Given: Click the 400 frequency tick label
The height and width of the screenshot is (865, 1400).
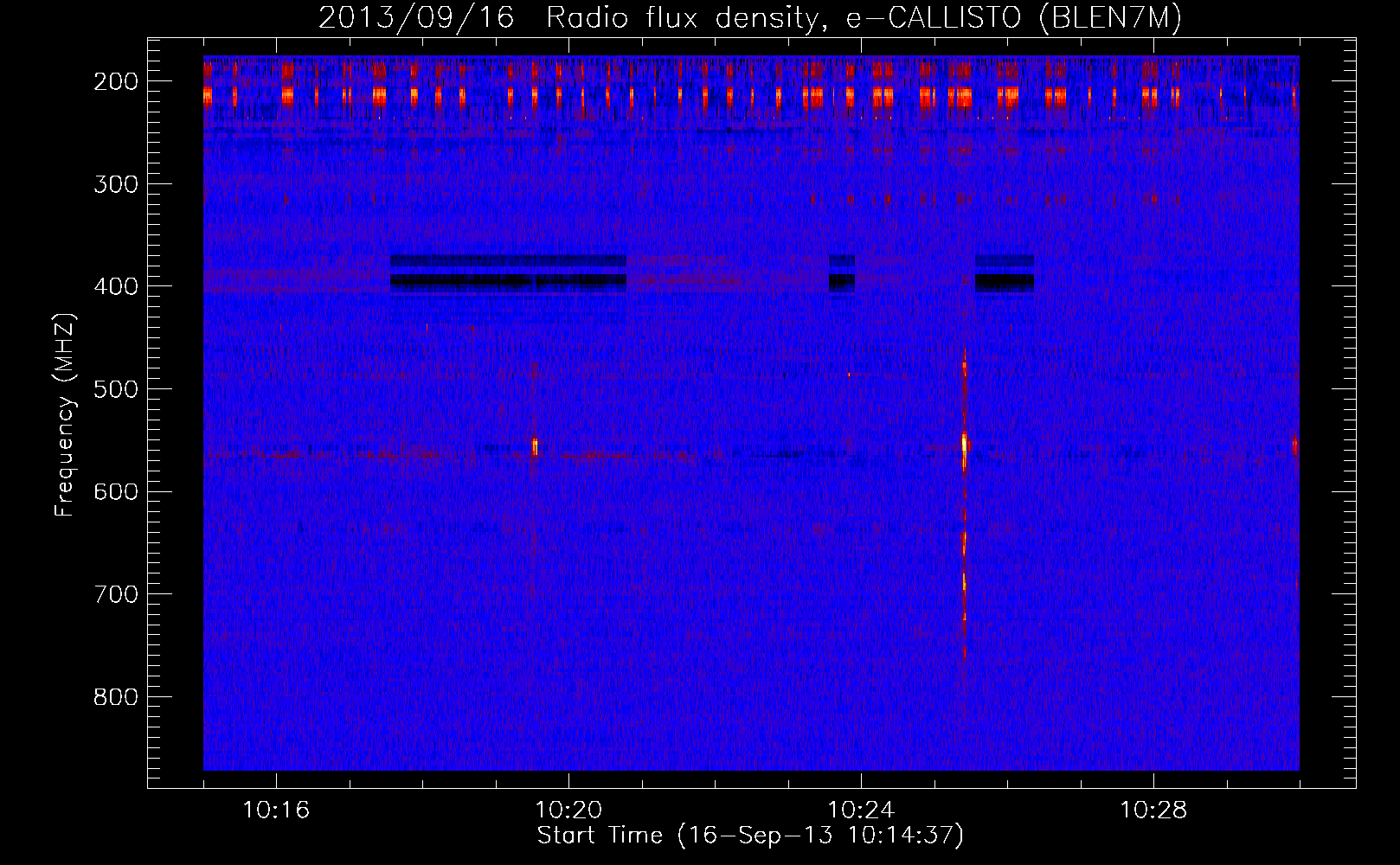Looking at the screenshot, I should pyautogui.click(x=116, y=286).
